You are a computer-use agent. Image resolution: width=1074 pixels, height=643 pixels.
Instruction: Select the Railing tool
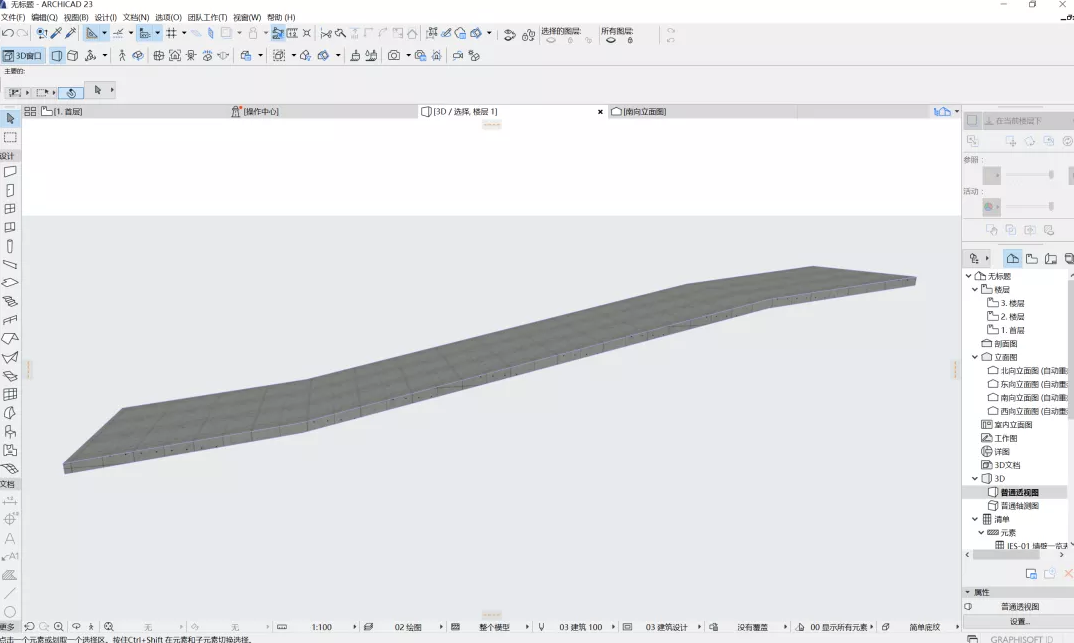(10, 320)
